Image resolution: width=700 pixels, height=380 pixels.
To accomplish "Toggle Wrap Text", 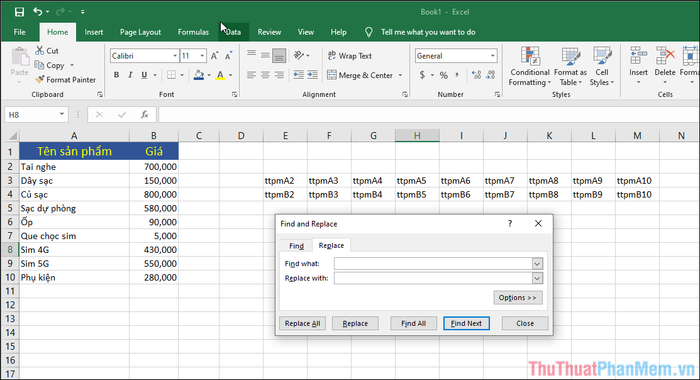I will click(x=350, y=56).
